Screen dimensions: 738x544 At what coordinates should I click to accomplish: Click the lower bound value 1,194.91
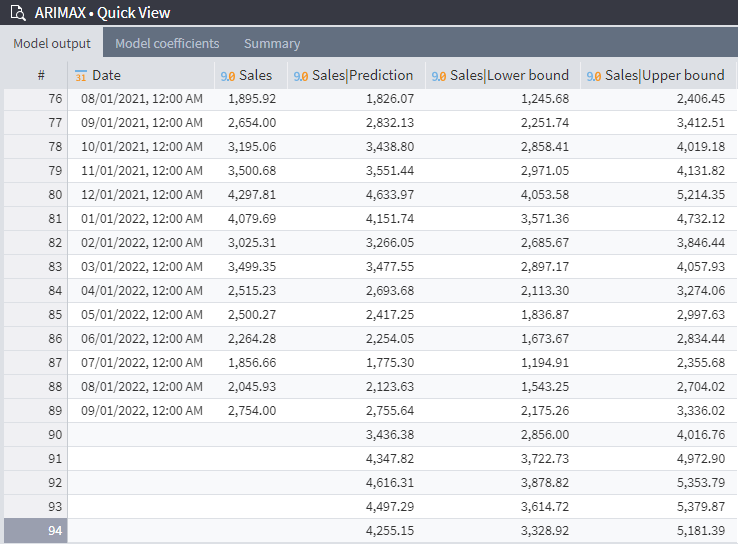[x=545, y=363]
